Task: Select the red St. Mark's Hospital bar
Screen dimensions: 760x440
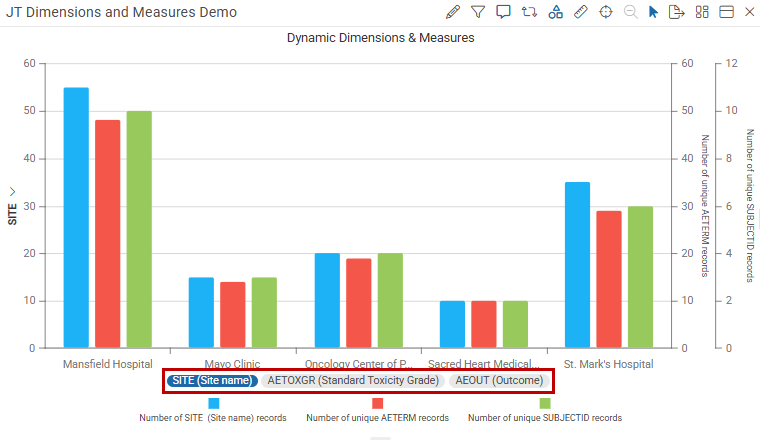Action: tap(609, 280)
